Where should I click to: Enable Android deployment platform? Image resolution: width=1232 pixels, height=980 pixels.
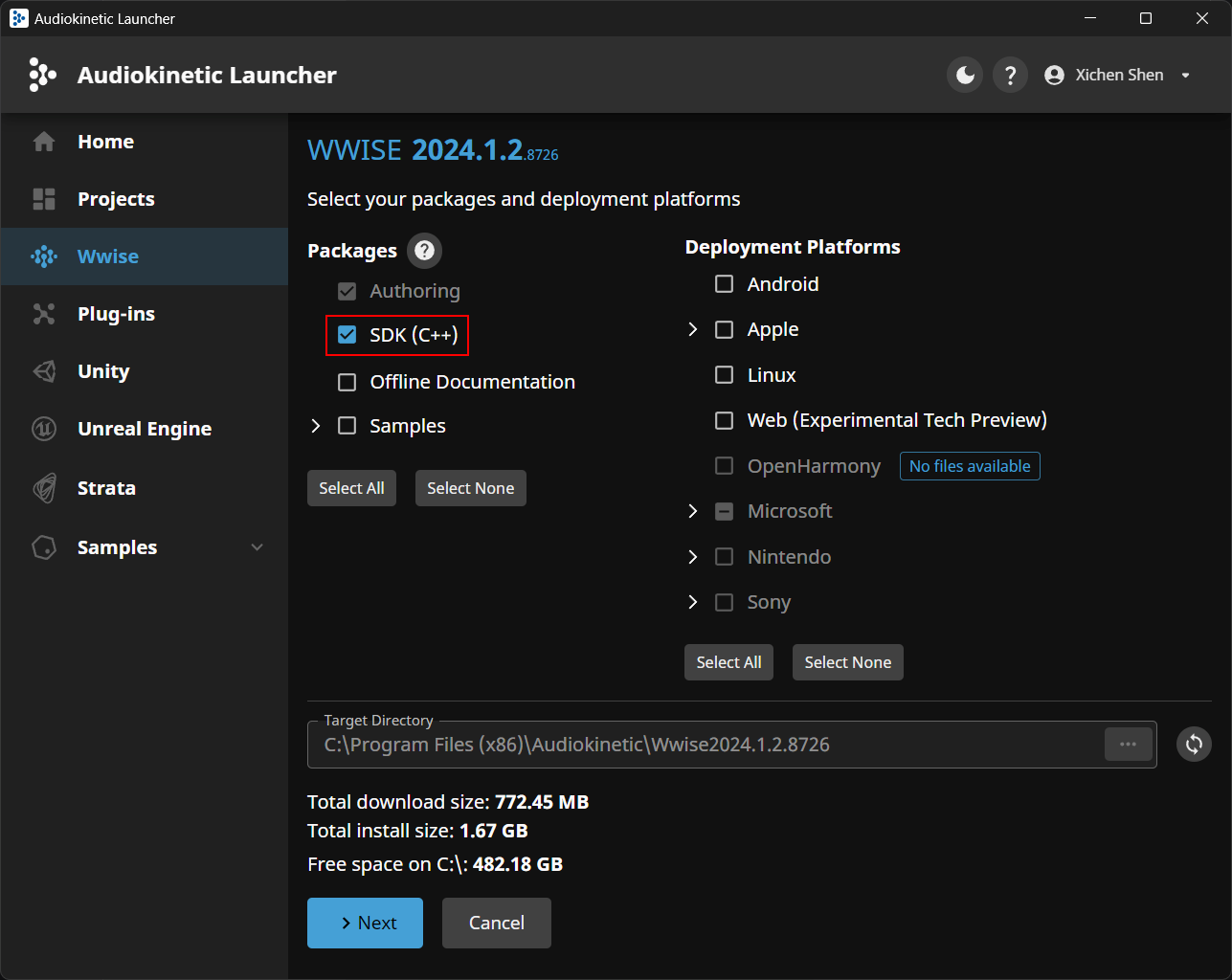tap(725, 284)
